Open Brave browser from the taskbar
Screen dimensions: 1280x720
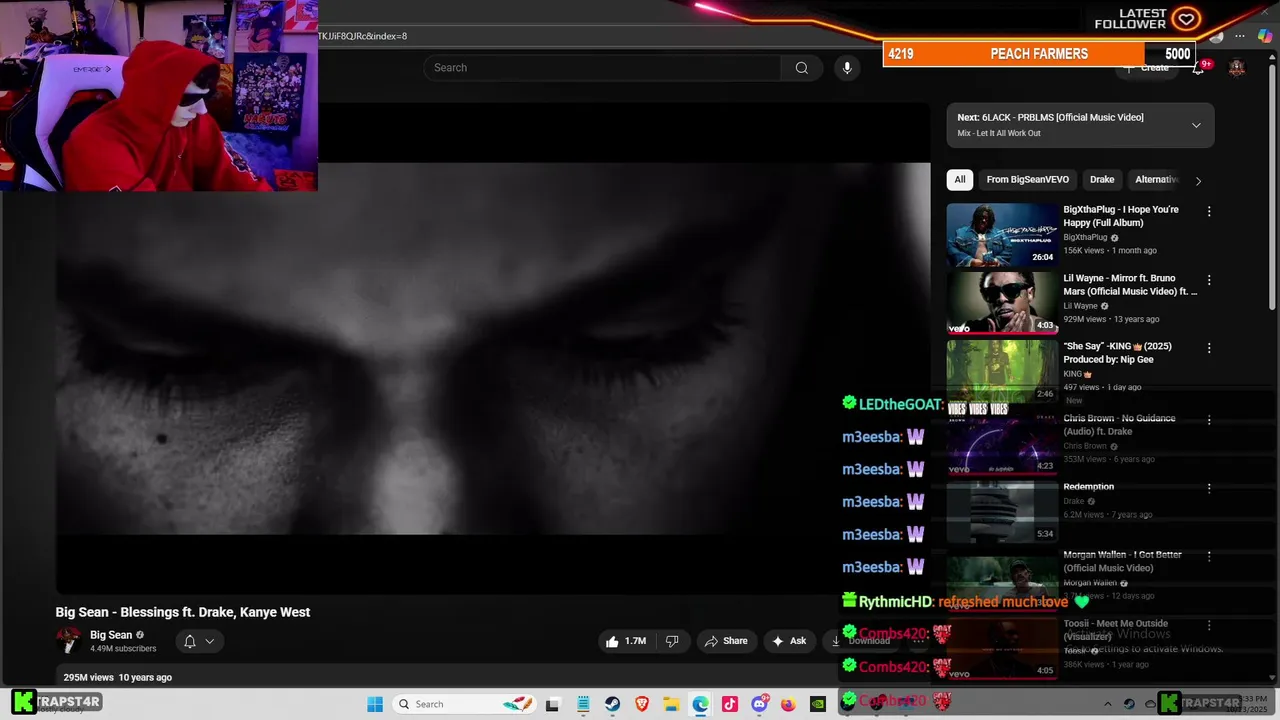click(x=642, y=704)
